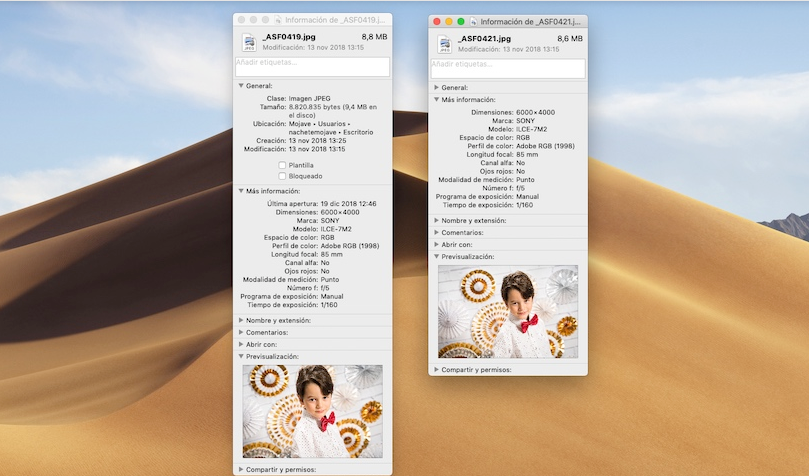Expand Compartir y permisos in _ASF0419.jpg window
Viewport: 809px width, 476px height.
(241, 469)
